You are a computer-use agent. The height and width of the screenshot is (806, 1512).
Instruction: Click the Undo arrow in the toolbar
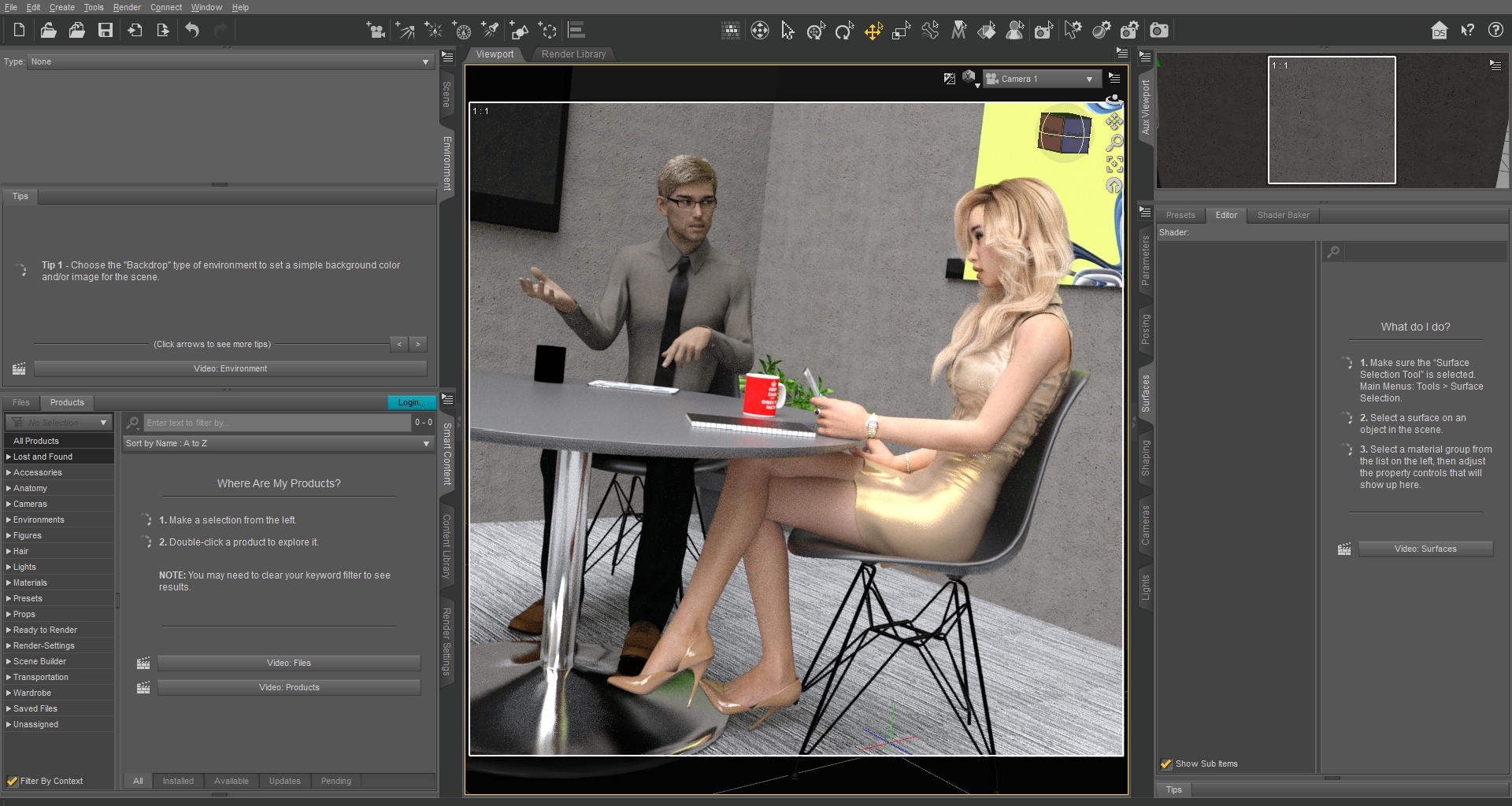click(x=192, y=31)
